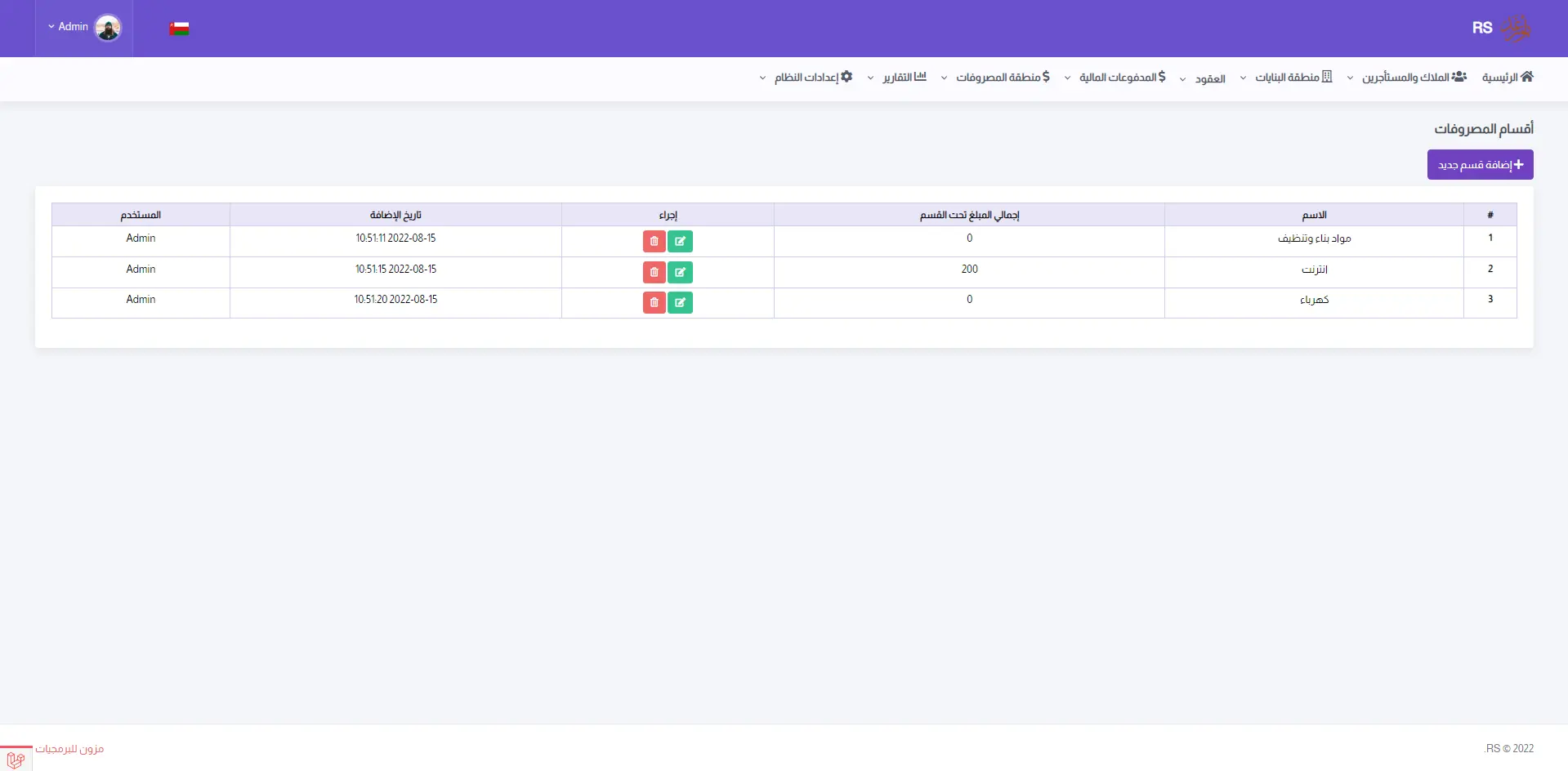Go to الرئيسية home page
The width and height of the screenshot is (1568, 771).
click(x=1508, y=78)
